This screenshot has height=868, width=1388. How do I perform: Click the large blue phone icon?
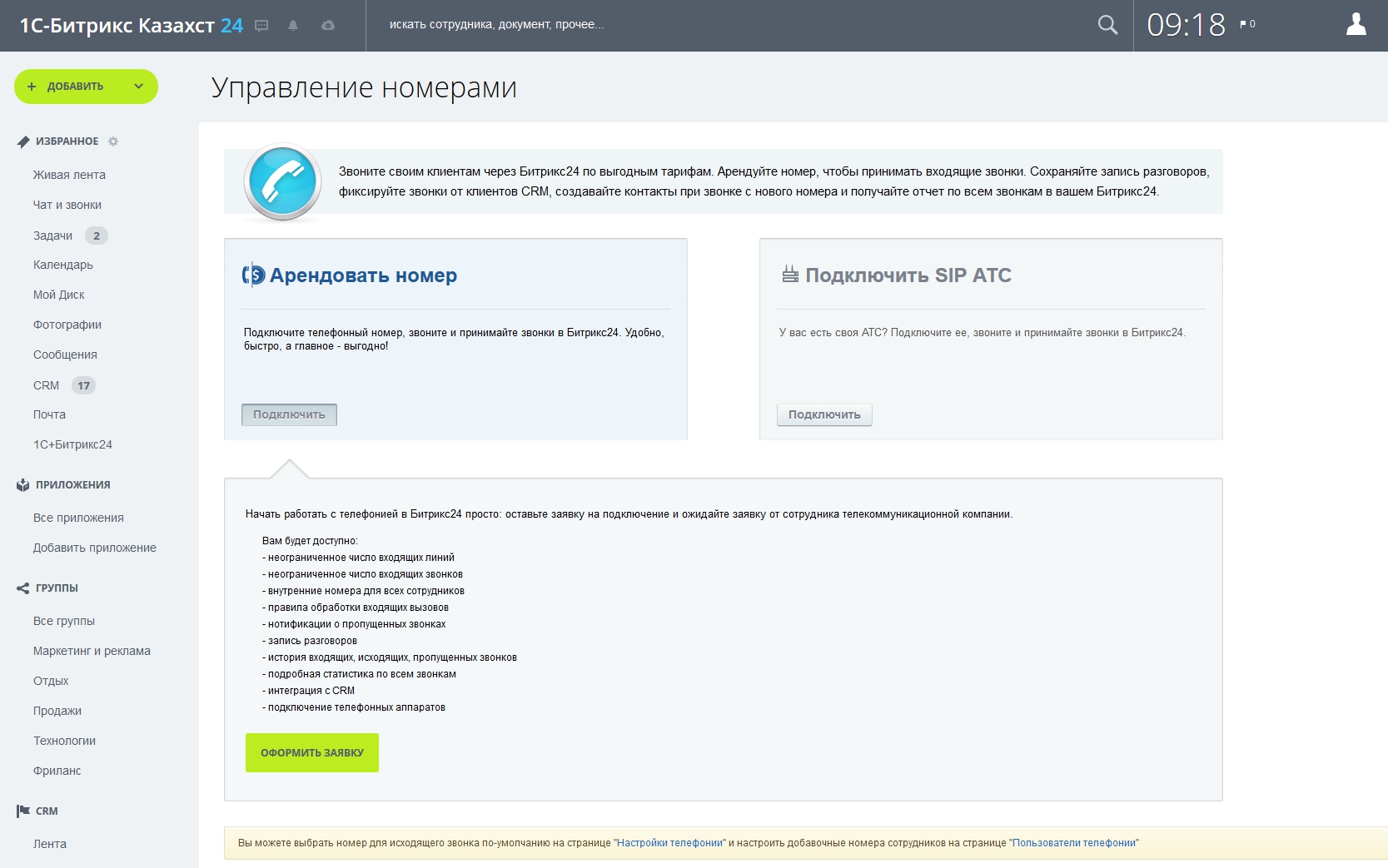pos(282,182)
